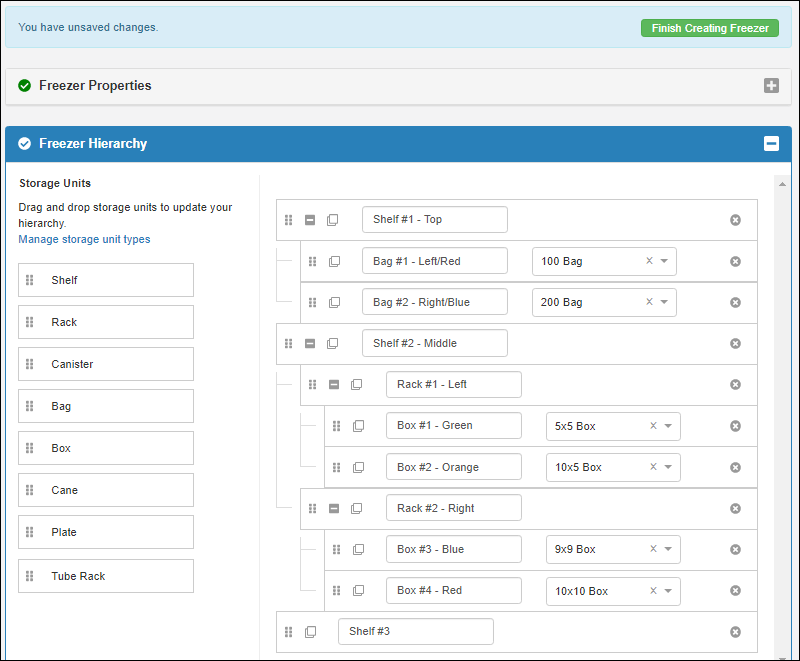
Task: Click the copy icon beside Shelf #1 - Top
Action: coord(333,220)
